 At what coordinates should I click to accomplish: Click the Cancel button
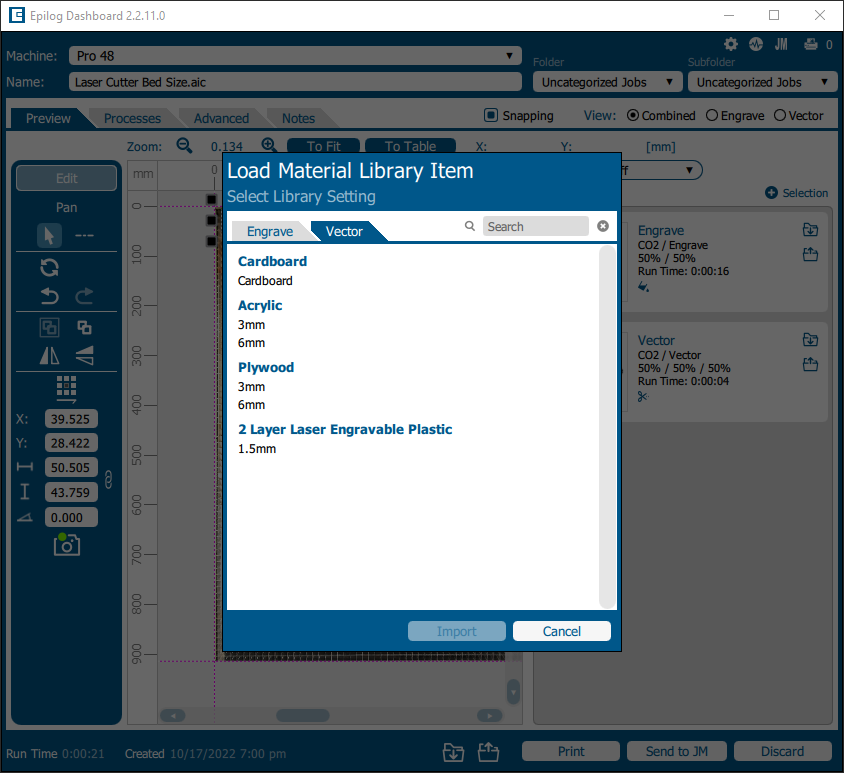point(561,631)
